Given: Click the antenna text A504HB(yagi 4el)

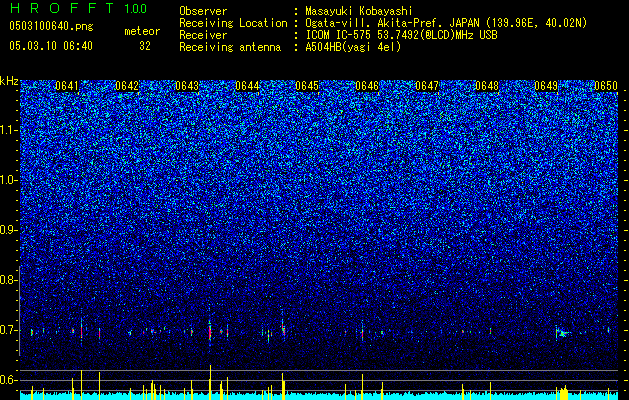Looking at the screenshot, I should tap(353, 47).
